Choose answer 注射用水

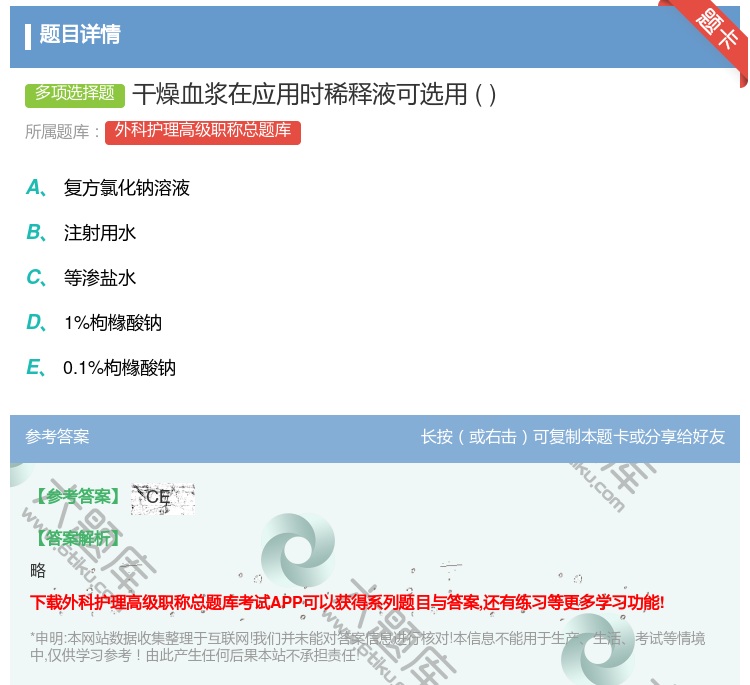click(99, 233)
